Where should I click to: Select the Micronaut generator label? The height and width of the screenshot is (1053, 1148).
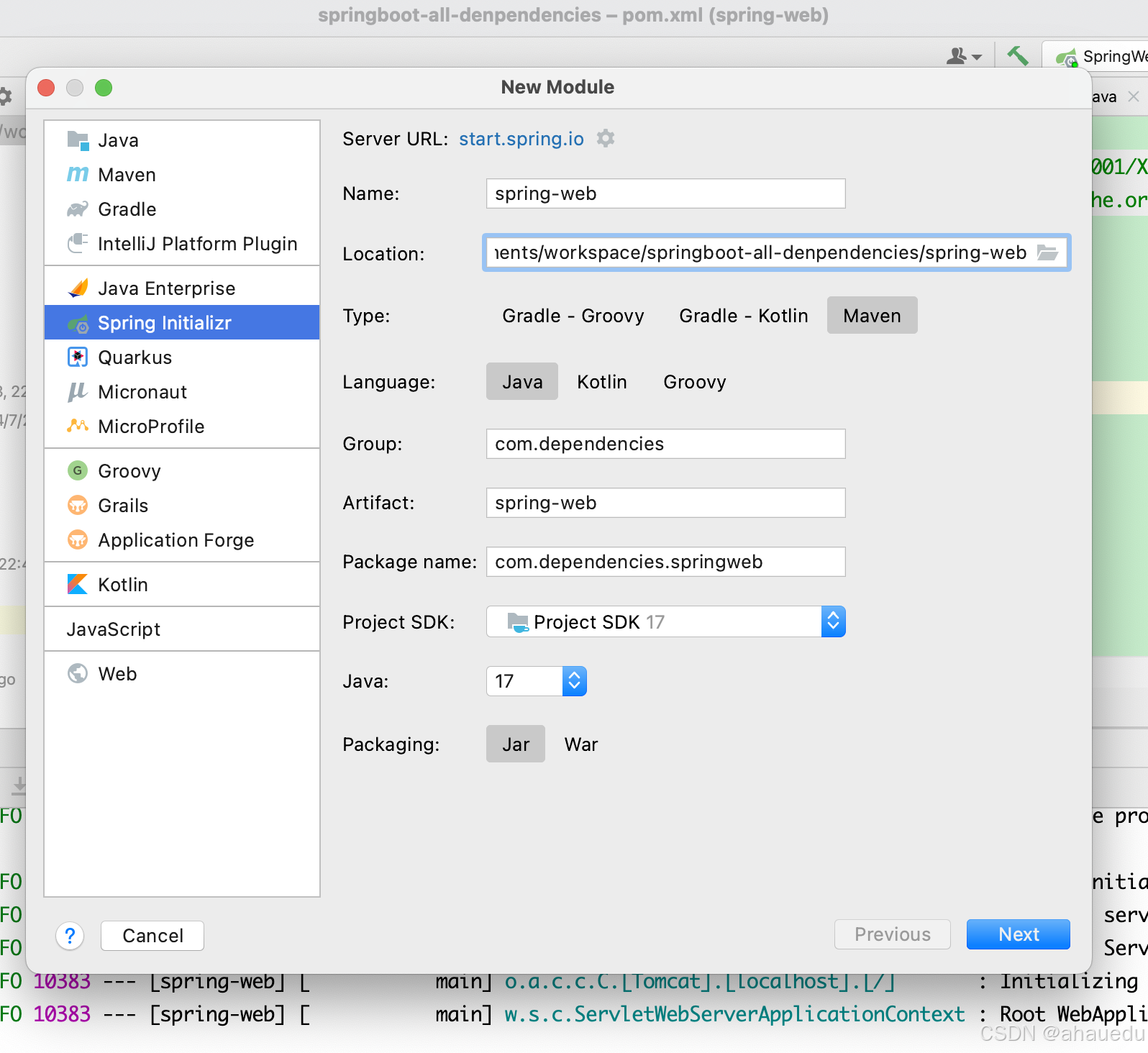point(142,392)
